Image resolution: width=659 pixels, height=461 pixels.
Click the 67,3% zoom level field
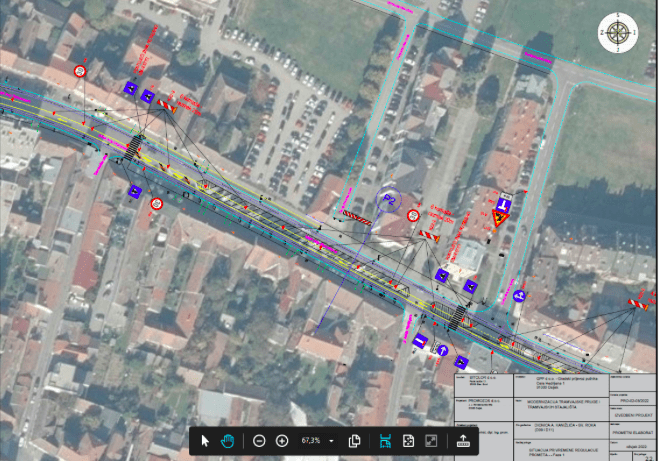(310, 440)
